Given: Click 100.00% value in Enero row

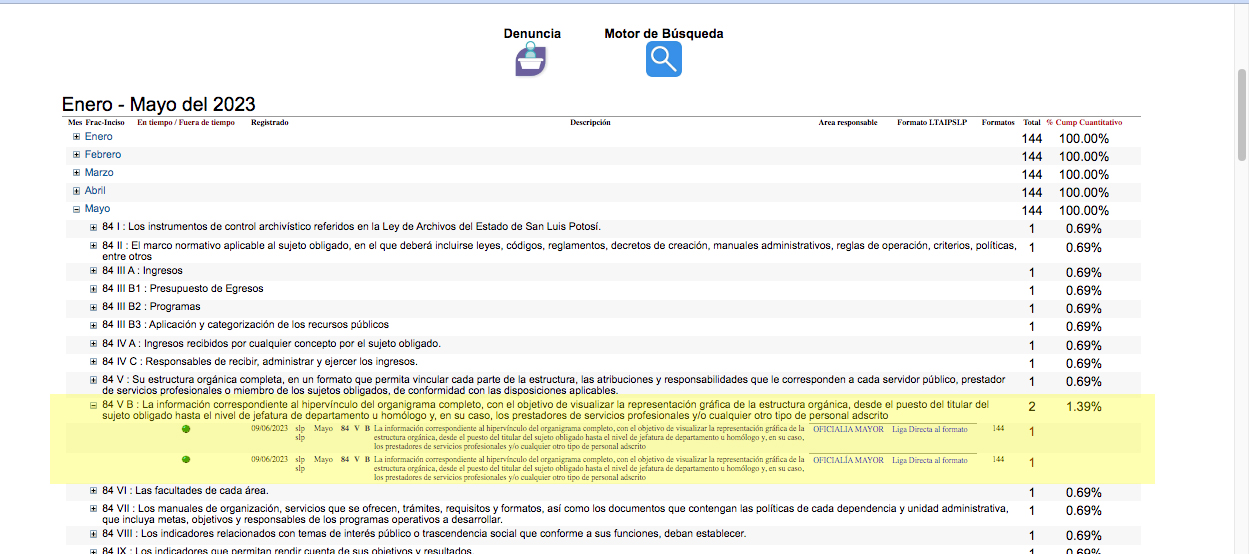Looking at the screenshot, I should tap(1084, 139).
